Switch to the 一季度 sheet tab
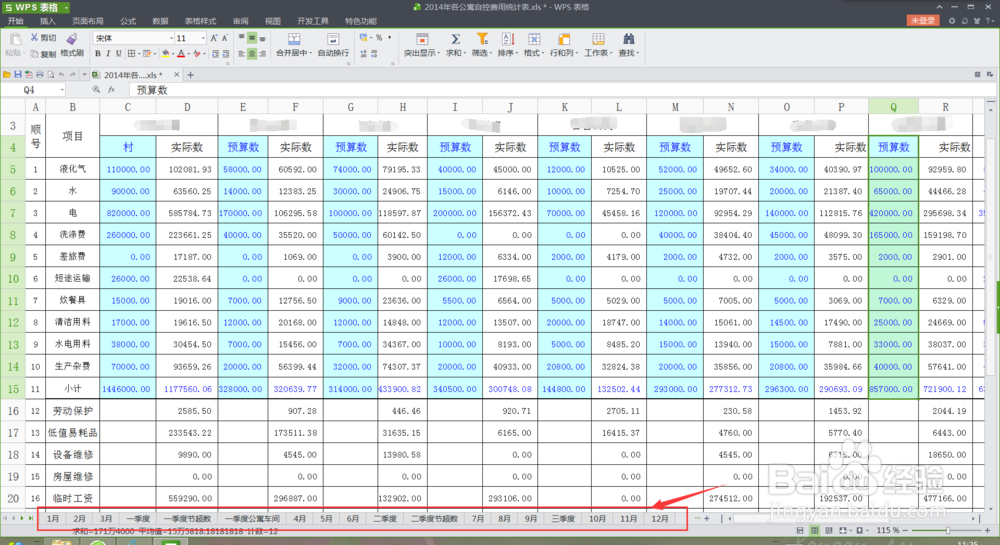 tap(138, 519)
